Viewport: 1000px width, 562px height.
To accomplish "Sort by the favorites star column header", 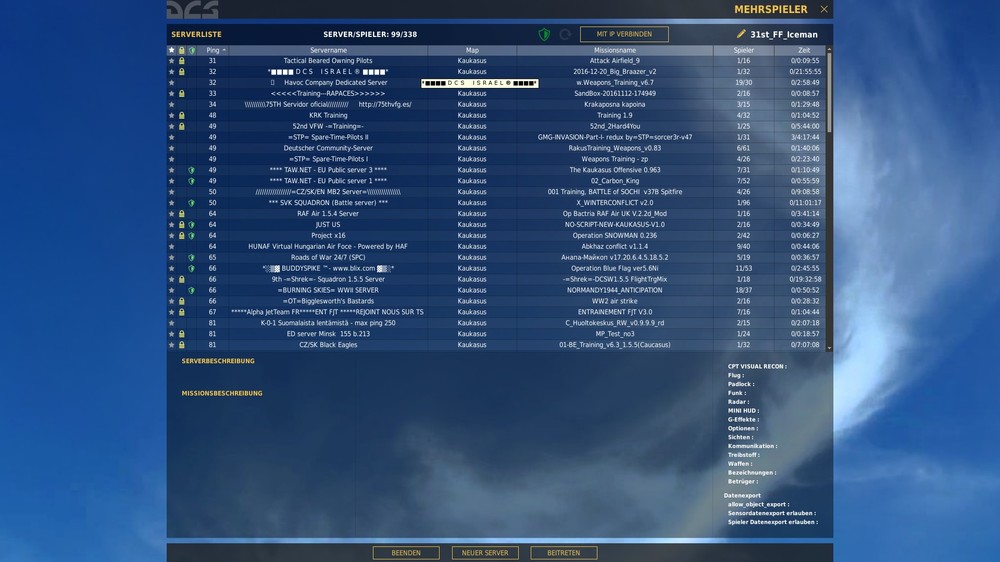I will tap(171, 50).
